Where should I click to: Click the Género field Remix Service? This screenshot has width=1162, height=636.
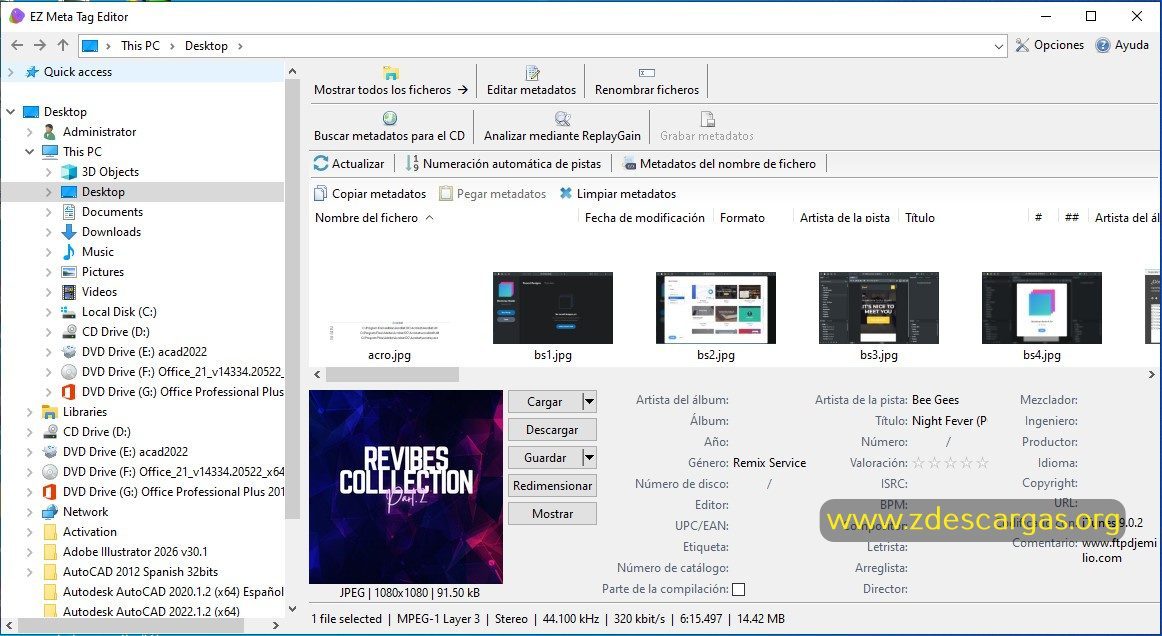click(769, 463)
